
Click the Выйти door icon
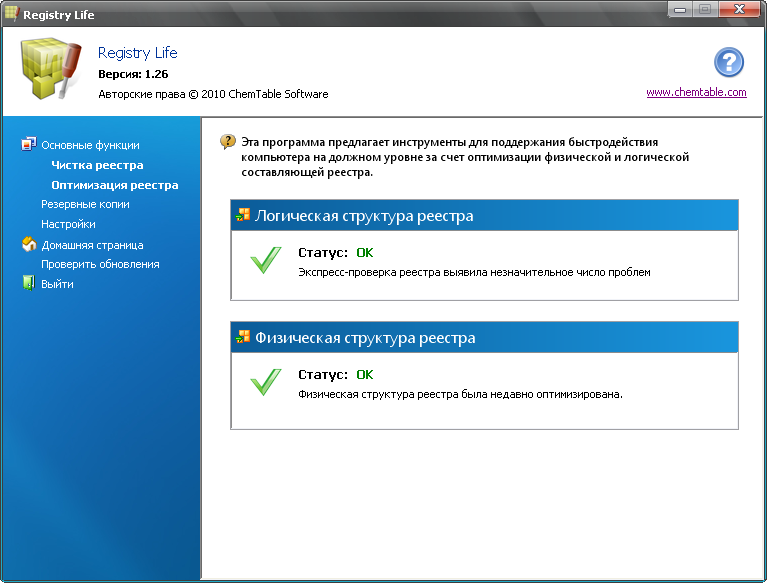[x=28, y=283]
